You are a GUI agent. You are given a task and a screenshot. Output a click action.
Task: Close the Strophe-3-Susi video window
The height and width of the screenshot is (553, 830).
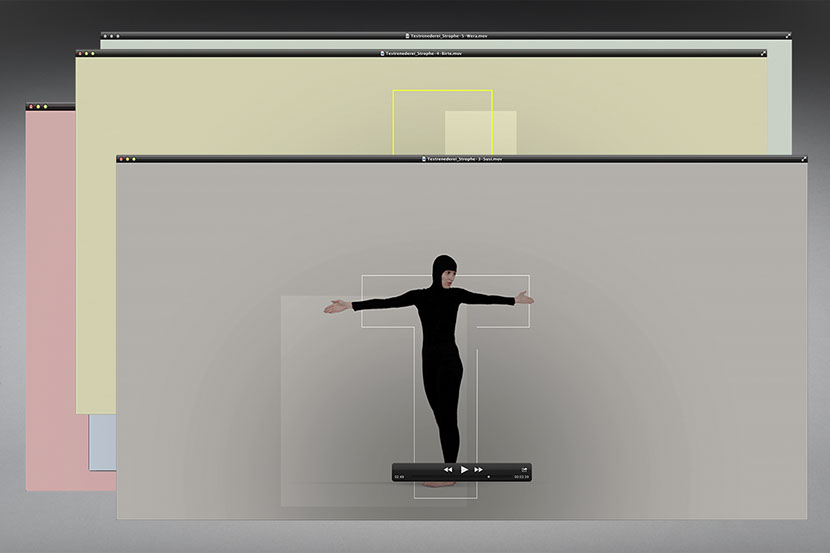pos(122,158)
